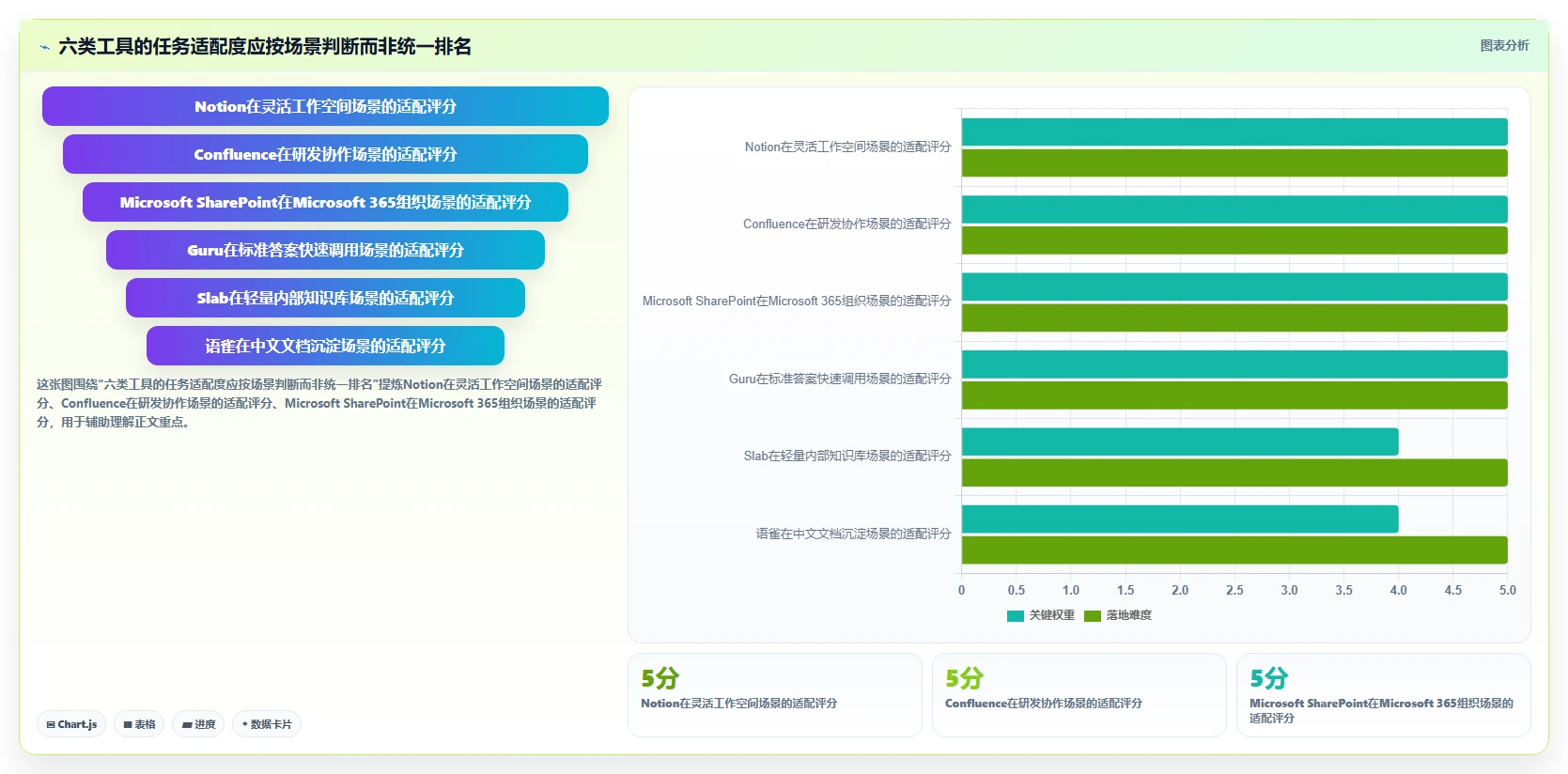Click the shorter teal 关键权重 bar for 语雀

(x=1180, y=519)
